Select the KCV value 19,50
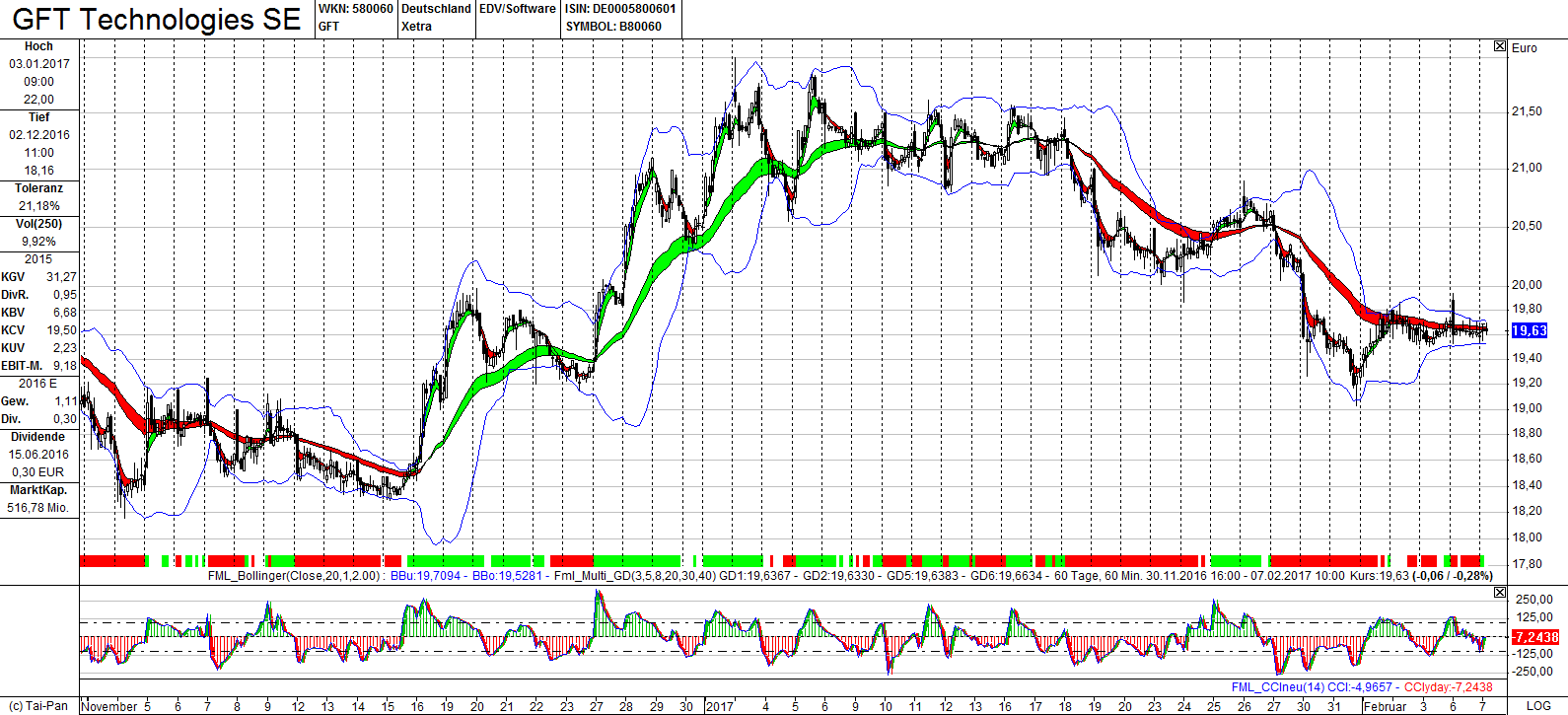1568x715 pixels. (x=61, y=330)
